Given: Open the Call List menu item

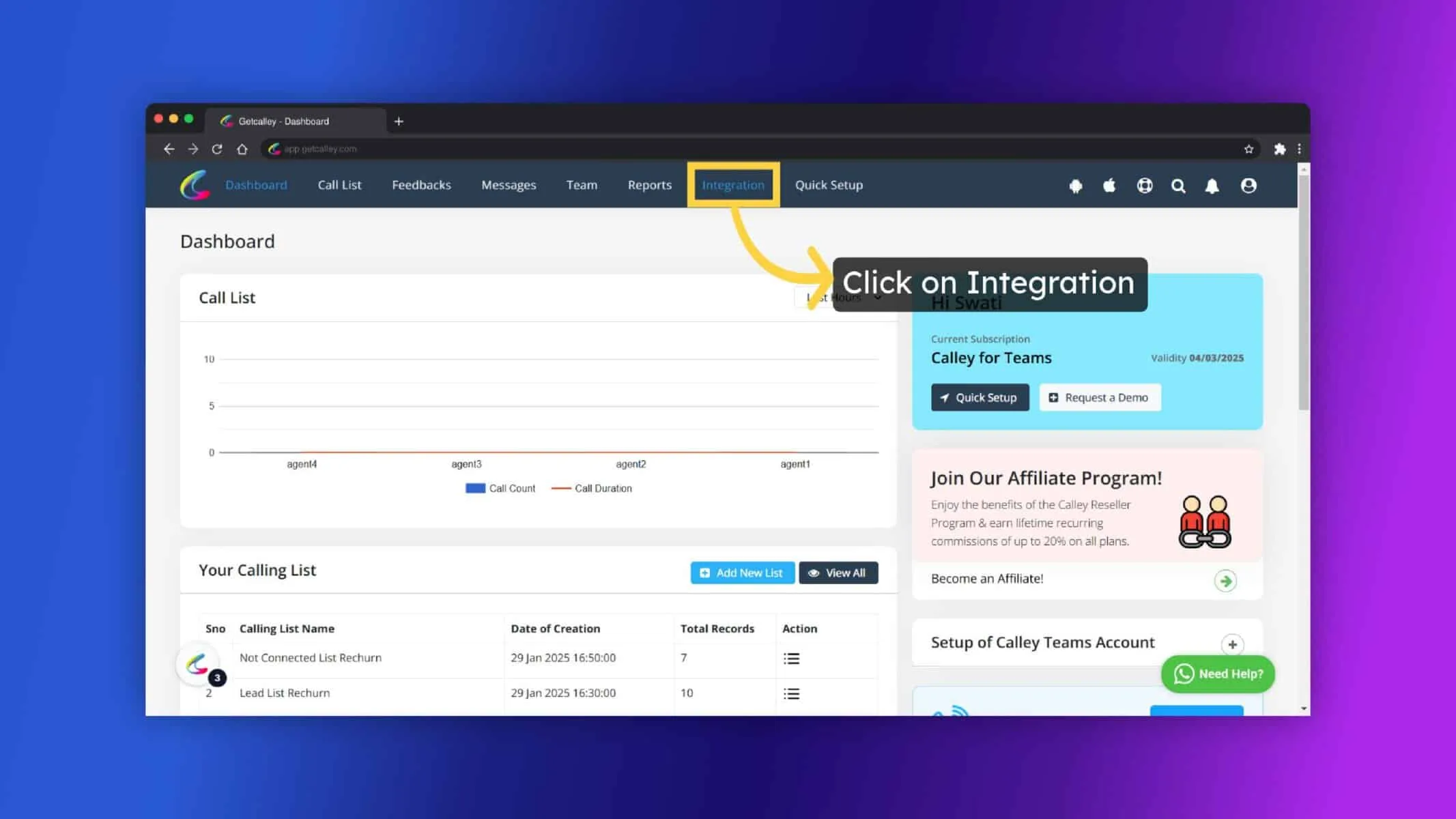Looking at the screenshot, I should [339, 185].
